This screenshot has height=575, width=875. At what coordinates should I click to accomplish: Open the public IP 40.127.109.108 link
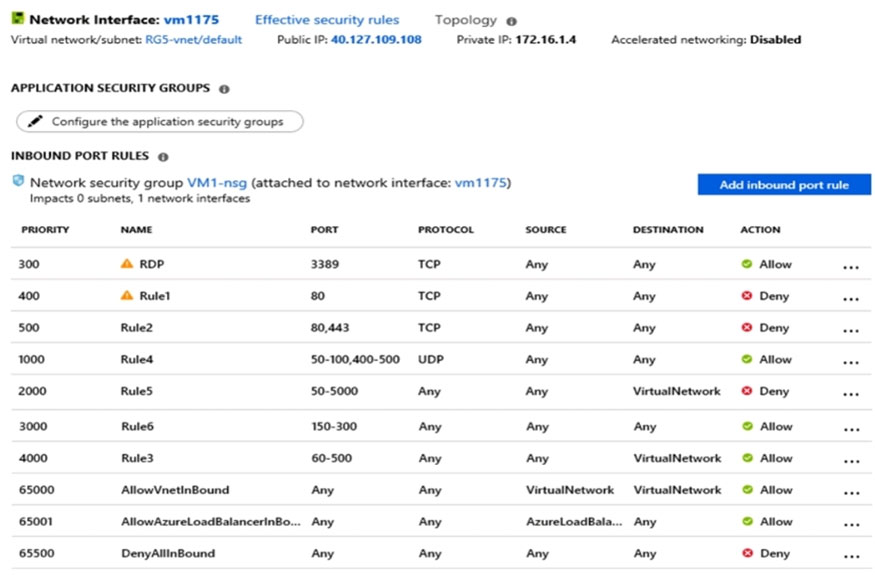click(376, 40)
